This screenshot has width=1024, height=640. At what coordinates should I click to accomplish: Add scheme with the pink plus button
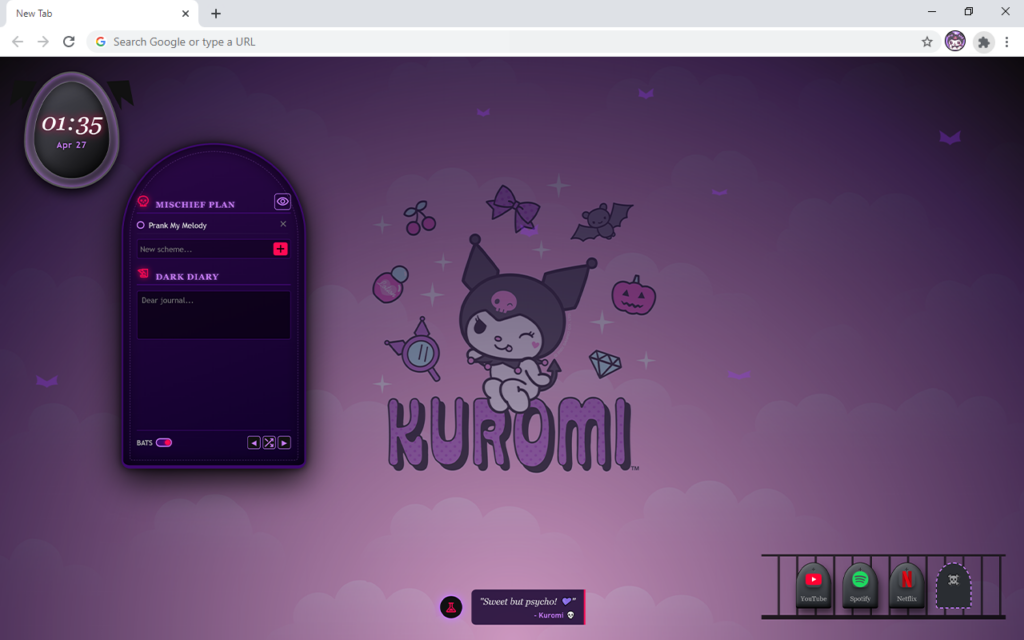pyautogui.click(x=280, y=249)
